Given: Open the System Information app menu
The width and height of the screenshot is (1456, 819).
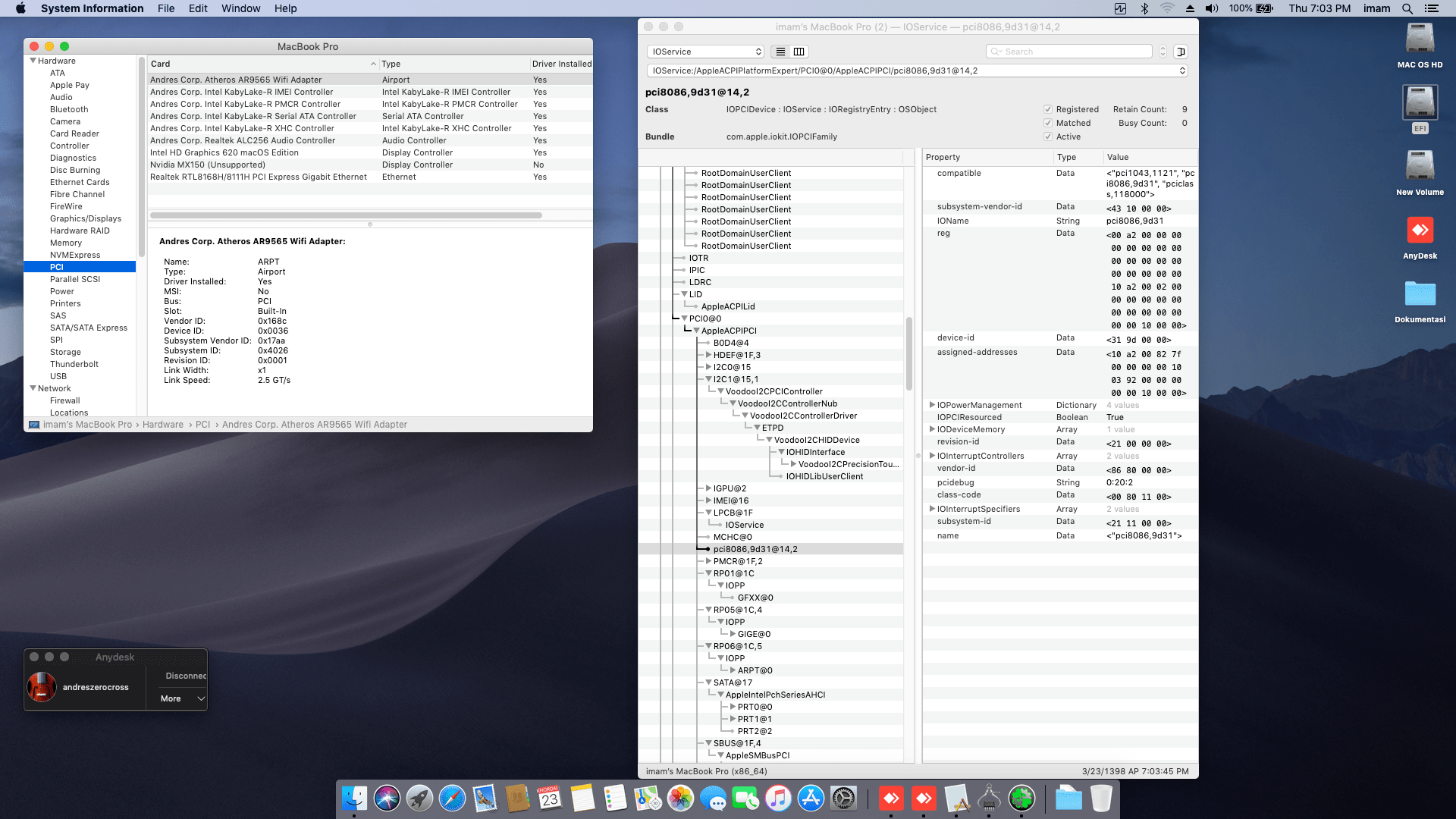Looking at the screenshot, I should coord(92,8).
